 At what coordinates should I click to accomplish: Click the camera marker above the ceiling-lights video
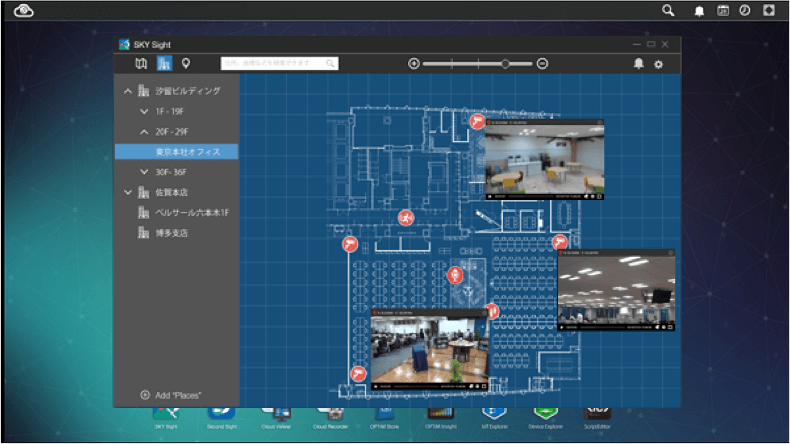559,242
